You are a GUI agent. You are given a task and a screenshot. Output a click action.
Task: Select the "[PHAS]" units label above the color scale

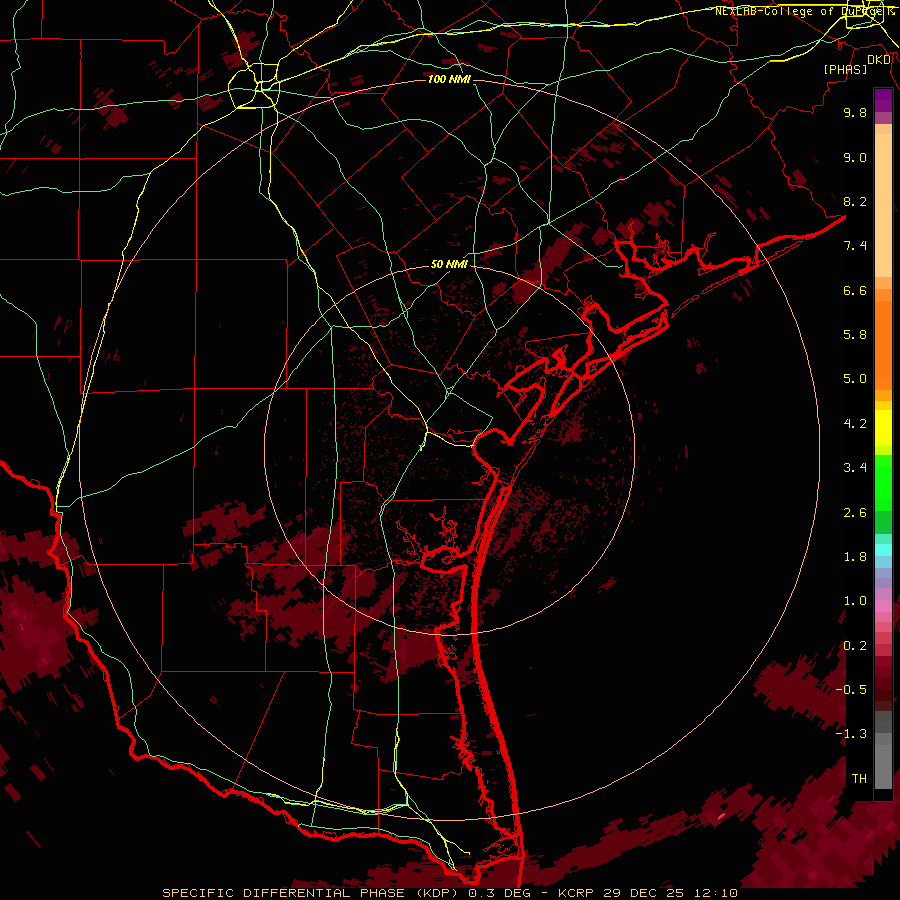pyautogui.click(x=845, y=69)
